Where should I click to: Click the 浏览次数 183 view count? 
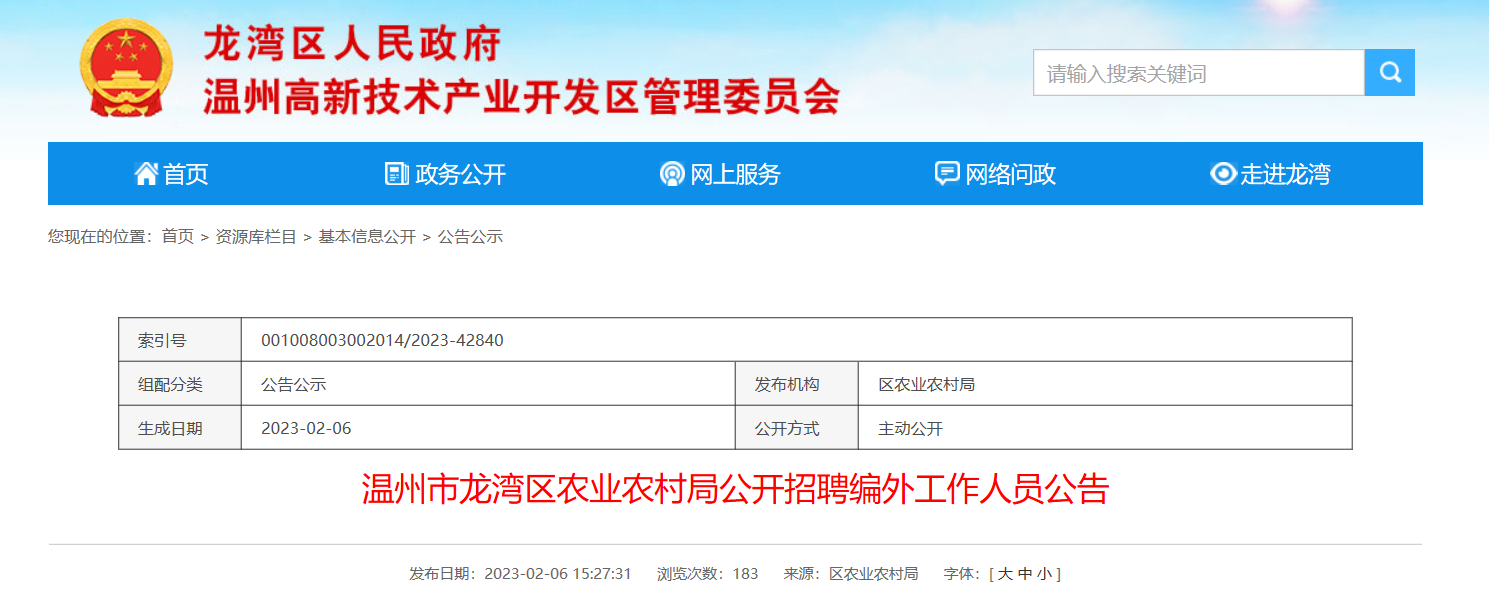coord(708,574)
